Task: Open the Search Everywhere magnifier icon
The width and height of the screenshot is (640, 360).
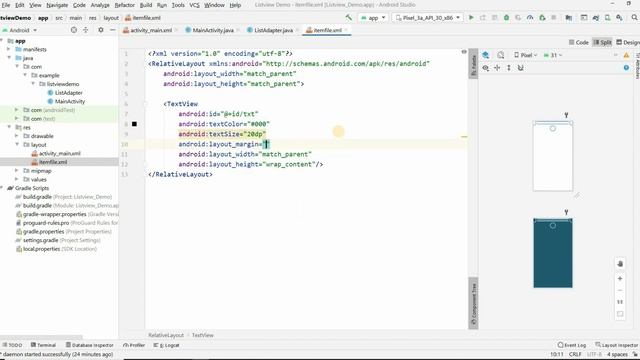Action: pos(634,18)
